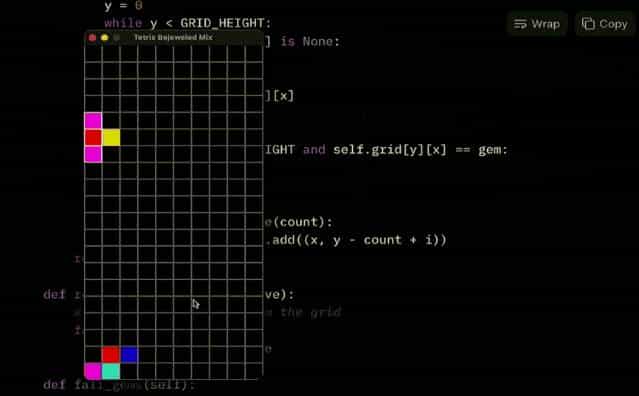
Task: Click the red gem near the bottom
Action: click(111, 354)
